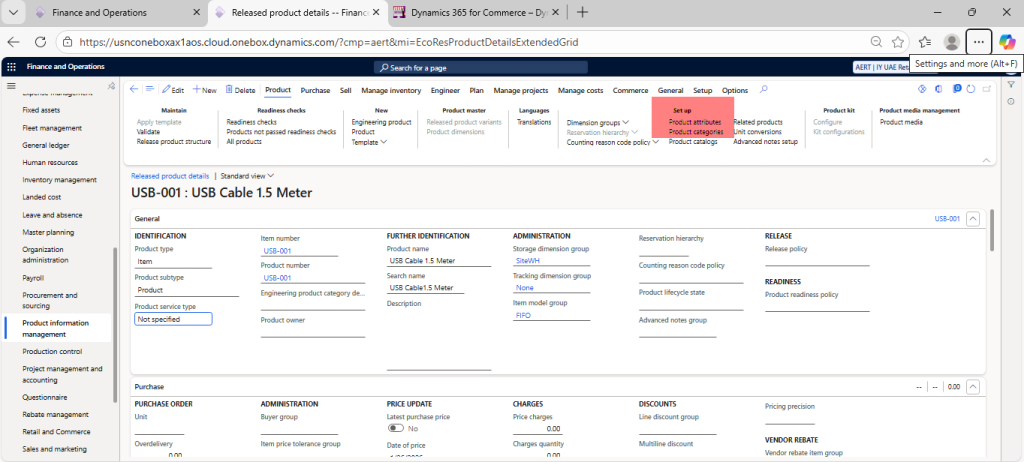This screenshot has height=462, width=1024.
Task: Open the Released product details breadcrumb
Action: point(170,175)
